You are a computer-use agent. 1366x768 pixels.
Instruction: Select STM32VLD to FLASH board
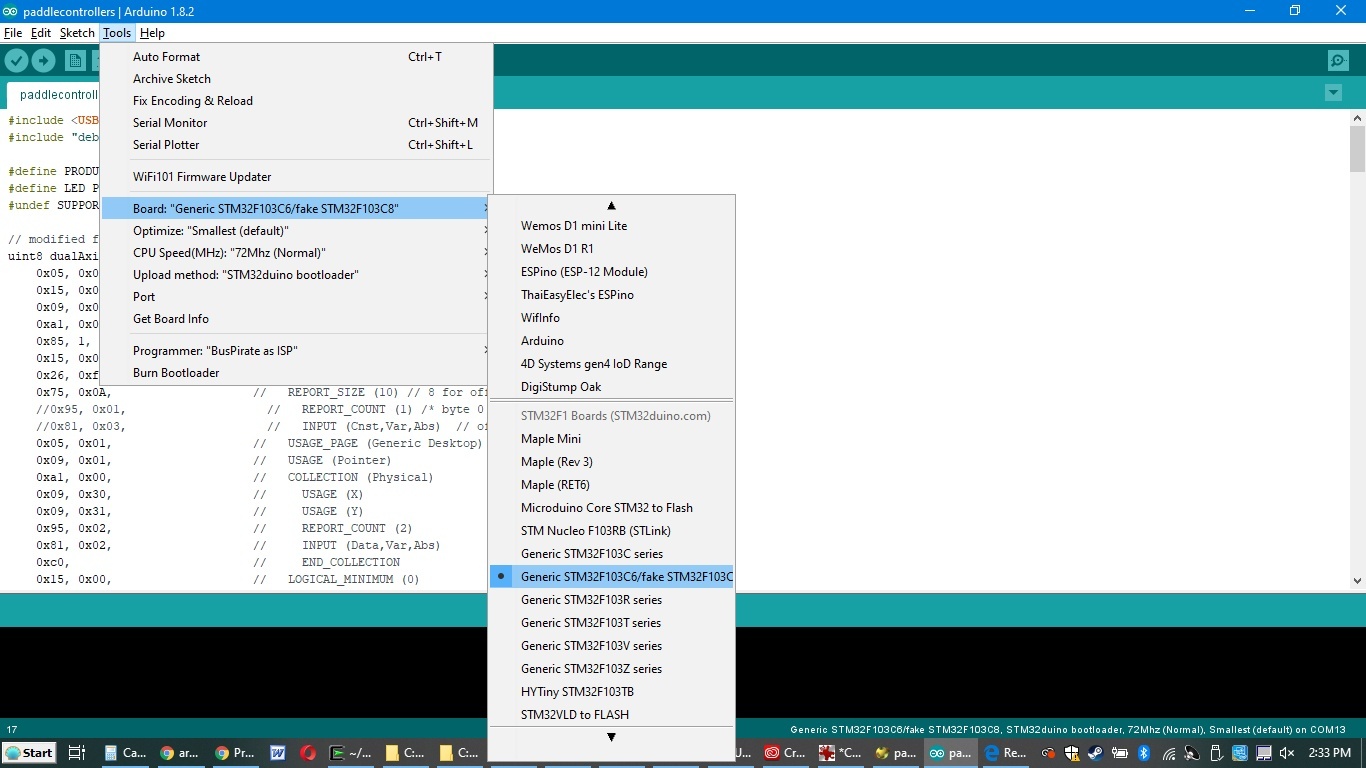(x=611, y=715)
